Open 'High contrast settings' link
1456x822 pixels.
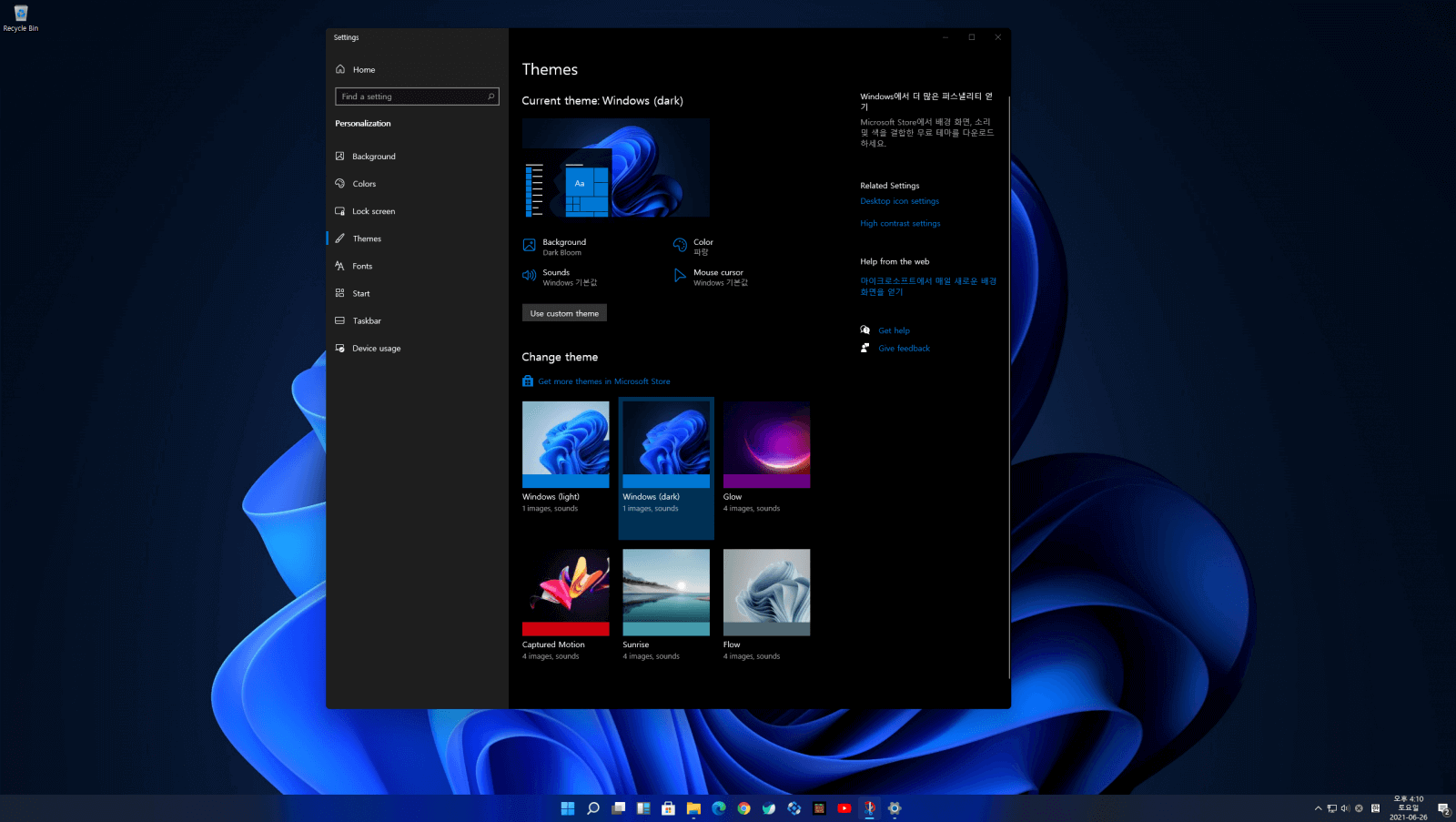[901, 223]
